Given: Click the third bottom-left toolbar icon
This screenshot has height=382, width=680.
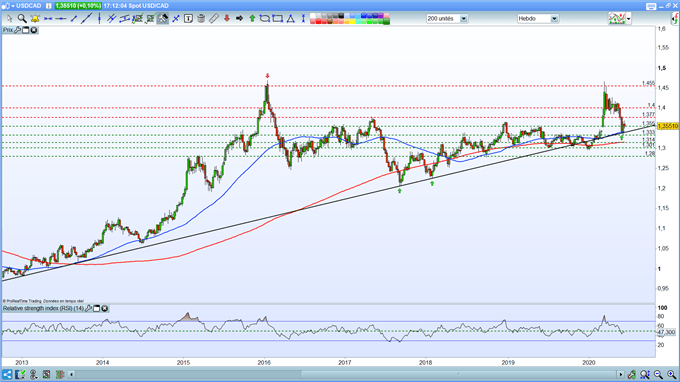Looking at the screenshot, I should [x=33, y=374].
